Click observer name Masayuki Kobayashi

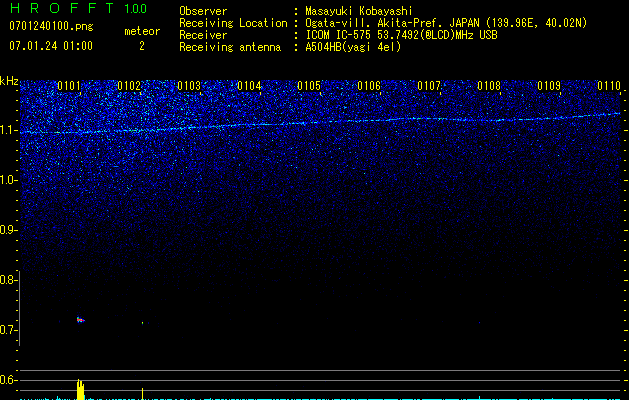pos(359,11)
